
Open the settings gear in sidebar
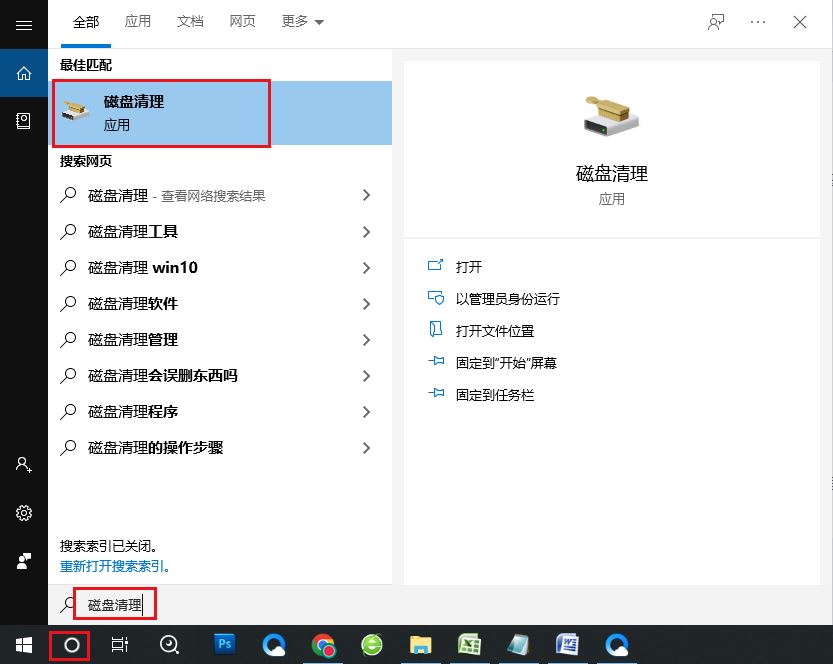pos(23,513)
